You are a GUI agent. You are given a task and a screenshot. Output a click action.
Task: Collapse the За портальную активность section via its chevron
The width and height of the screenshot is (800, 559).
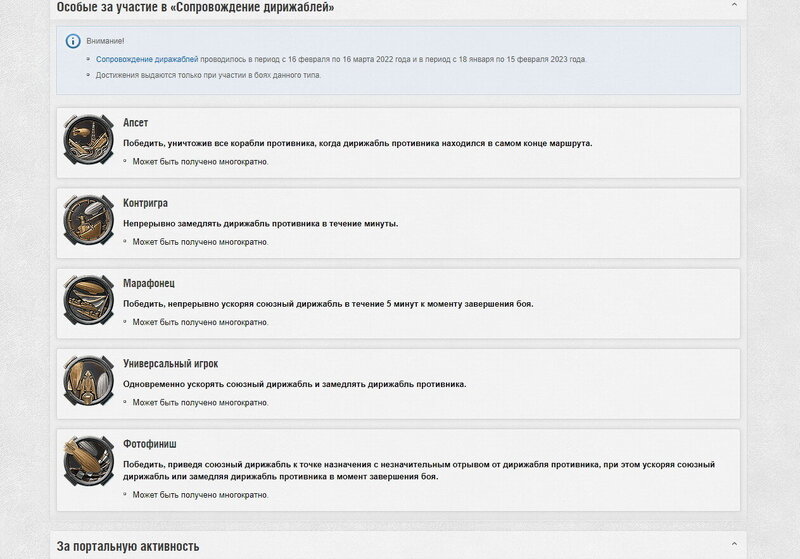(734, 544)
